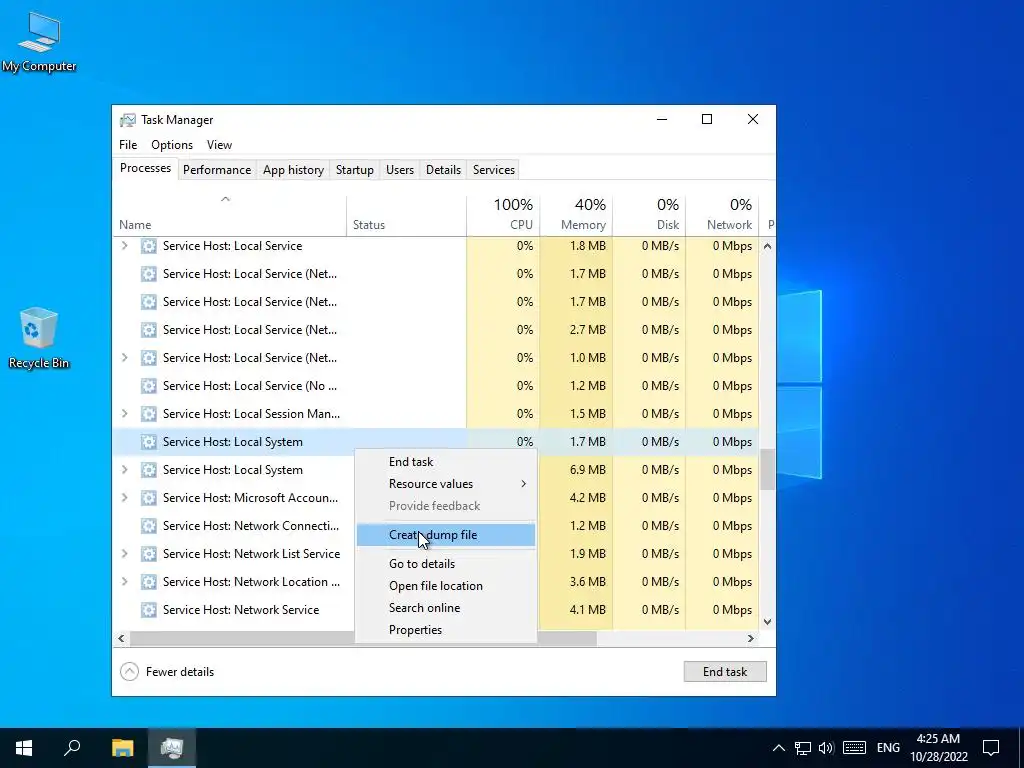This screenshot has width=1024, height=768.
Task: Sort by the Status column header
Action: 406,216
